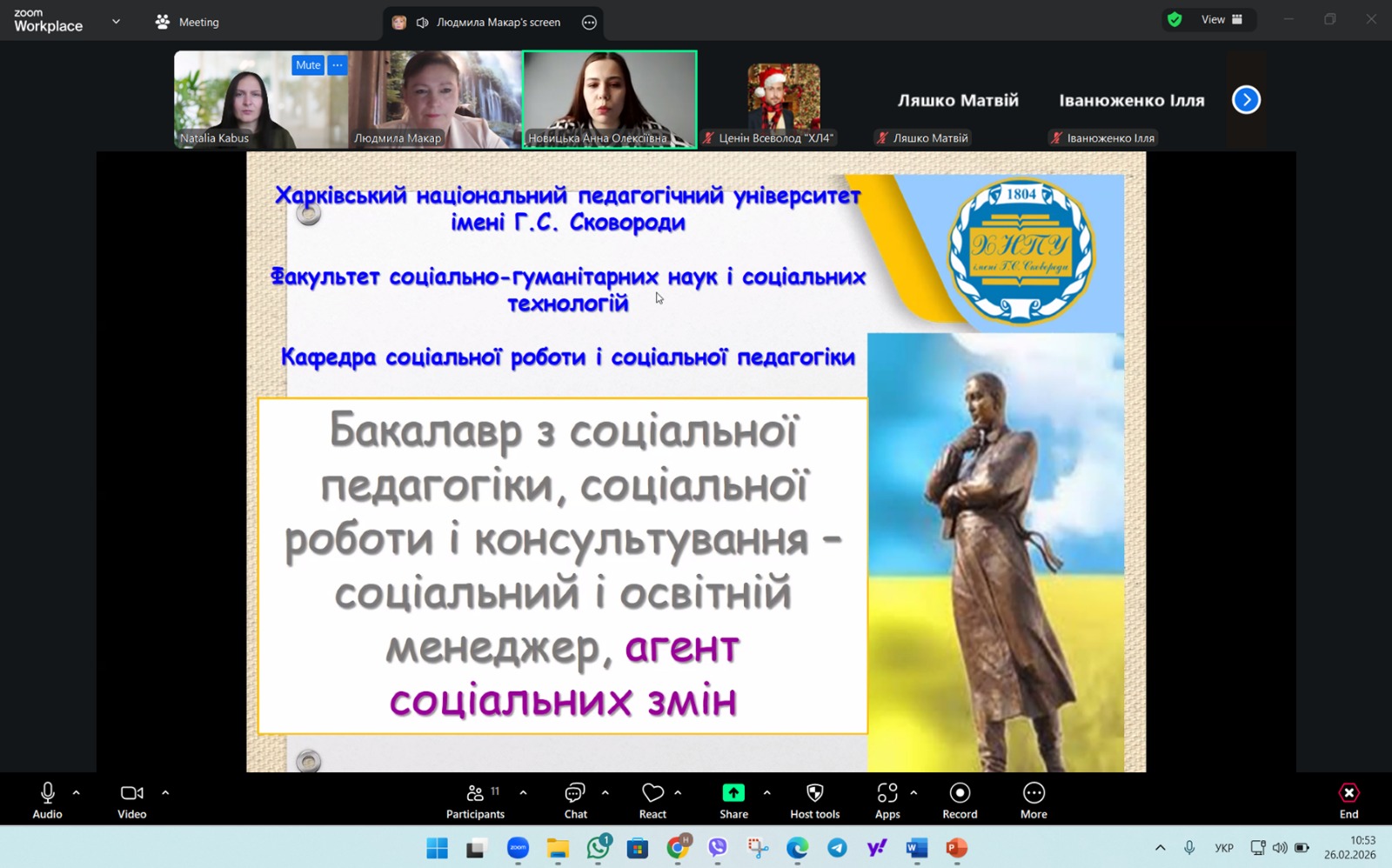Image resolution: width=1392 pixels, height=868 pixels.
Task: Open the Apps panel
Action: click(x=887, y=800)
